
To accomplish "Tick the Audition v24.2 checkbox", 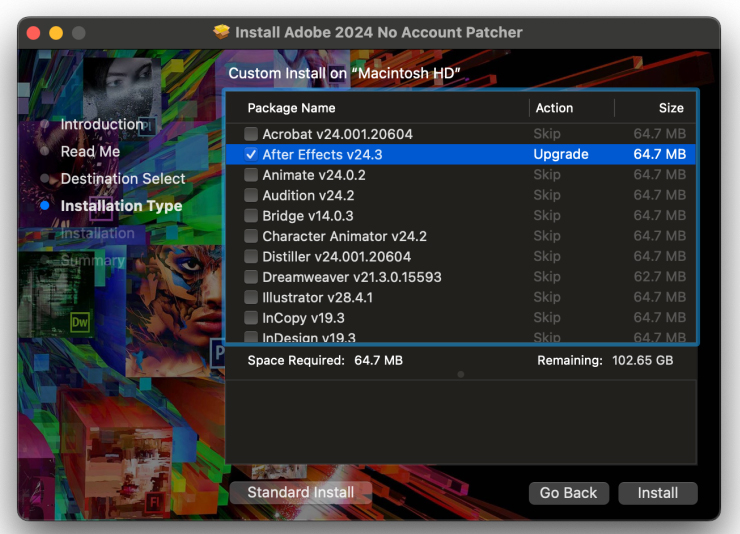I will (251, 195).
